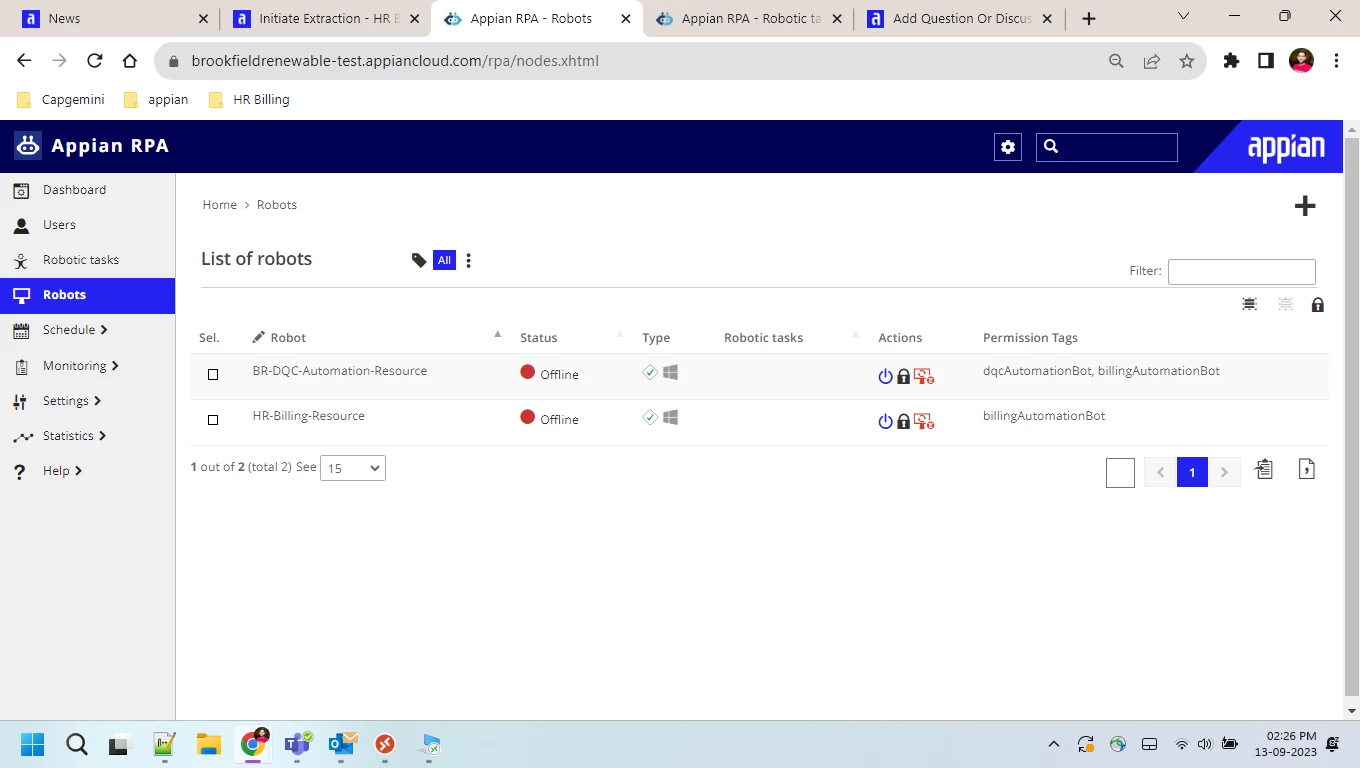Viewport: 1360px width, 768px height.
Task: Click Robots in the breadcrumb
Action: tap(277, 205)
